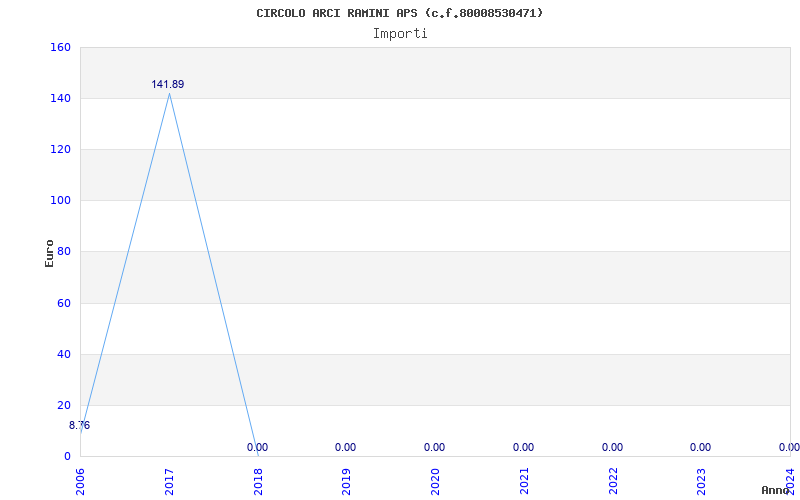800x500 pixels.
Task: Click the Euro y-axis title
Action: click(x=49, y=253)
